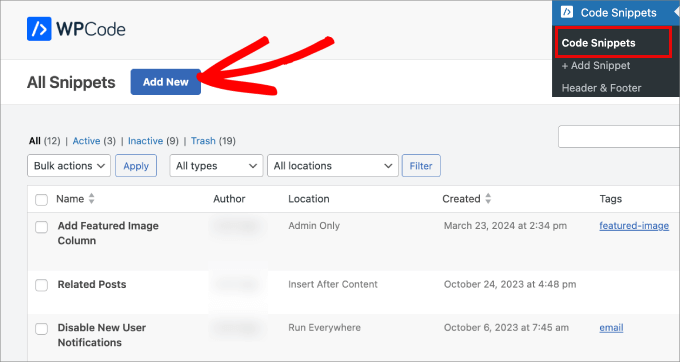The image size is (680, 362).
Task: Click the March 23, 2024 created date
Action: 505,225
